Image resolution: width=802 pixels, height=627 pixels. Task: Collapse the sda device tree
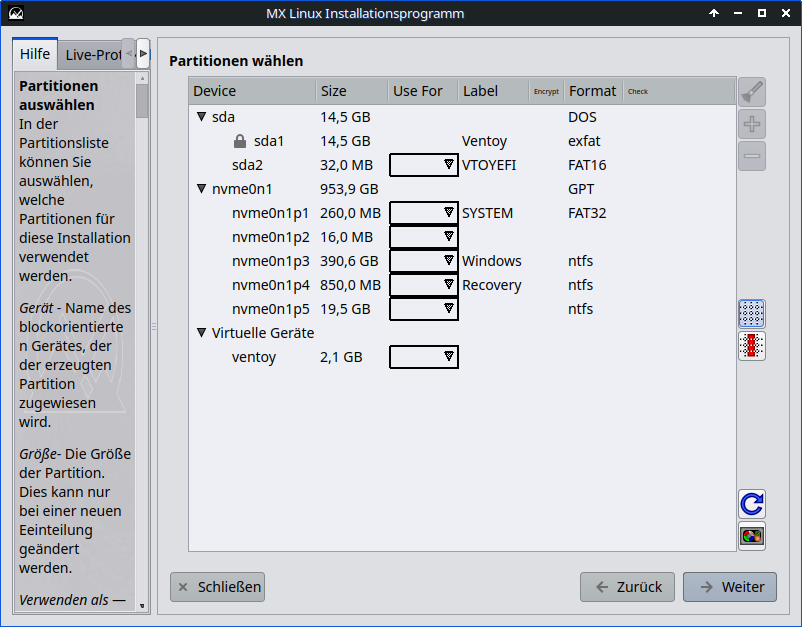tap(202, 117)
